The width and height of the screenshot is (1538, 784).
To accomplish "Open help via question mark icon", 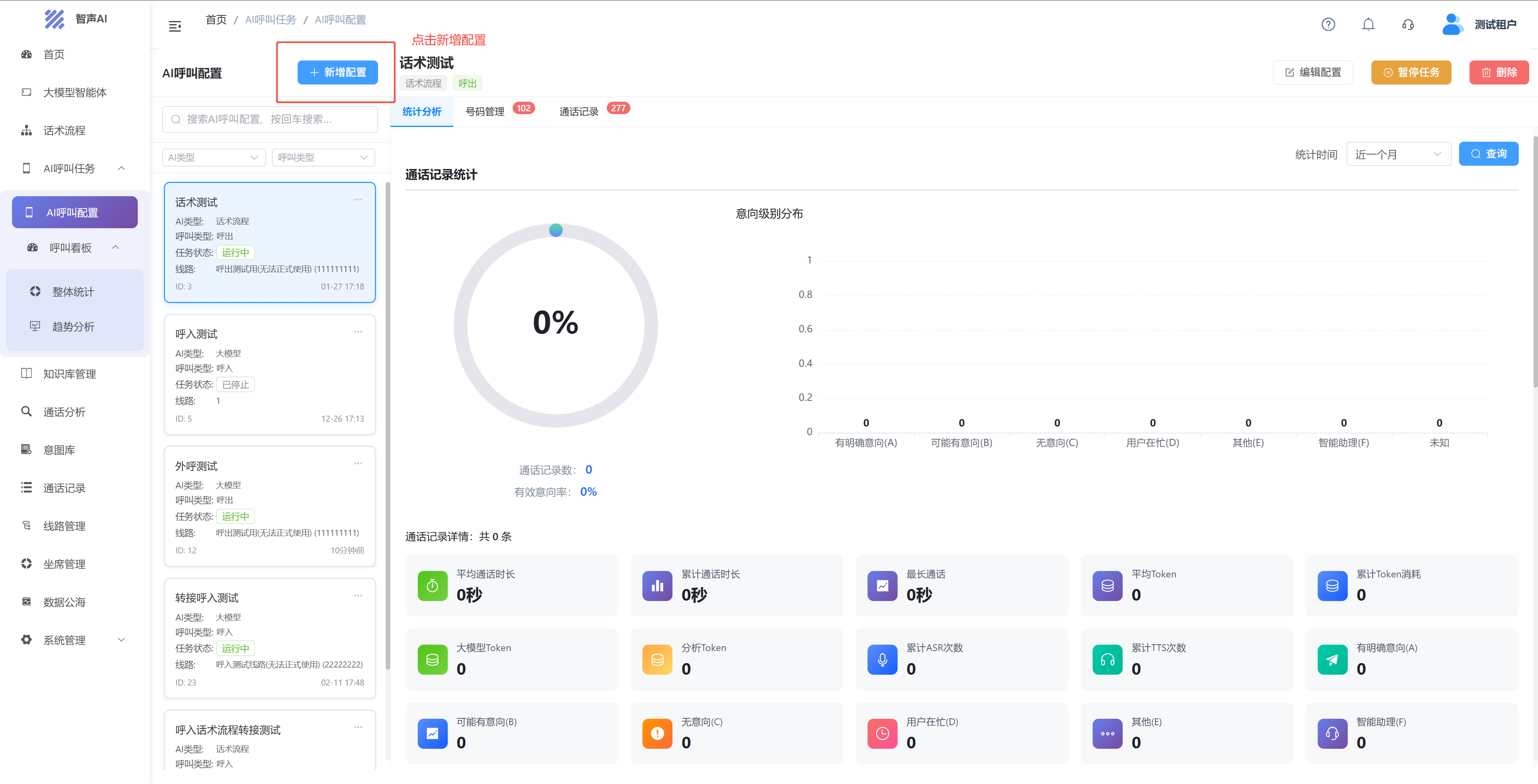I will [1328, 24].
